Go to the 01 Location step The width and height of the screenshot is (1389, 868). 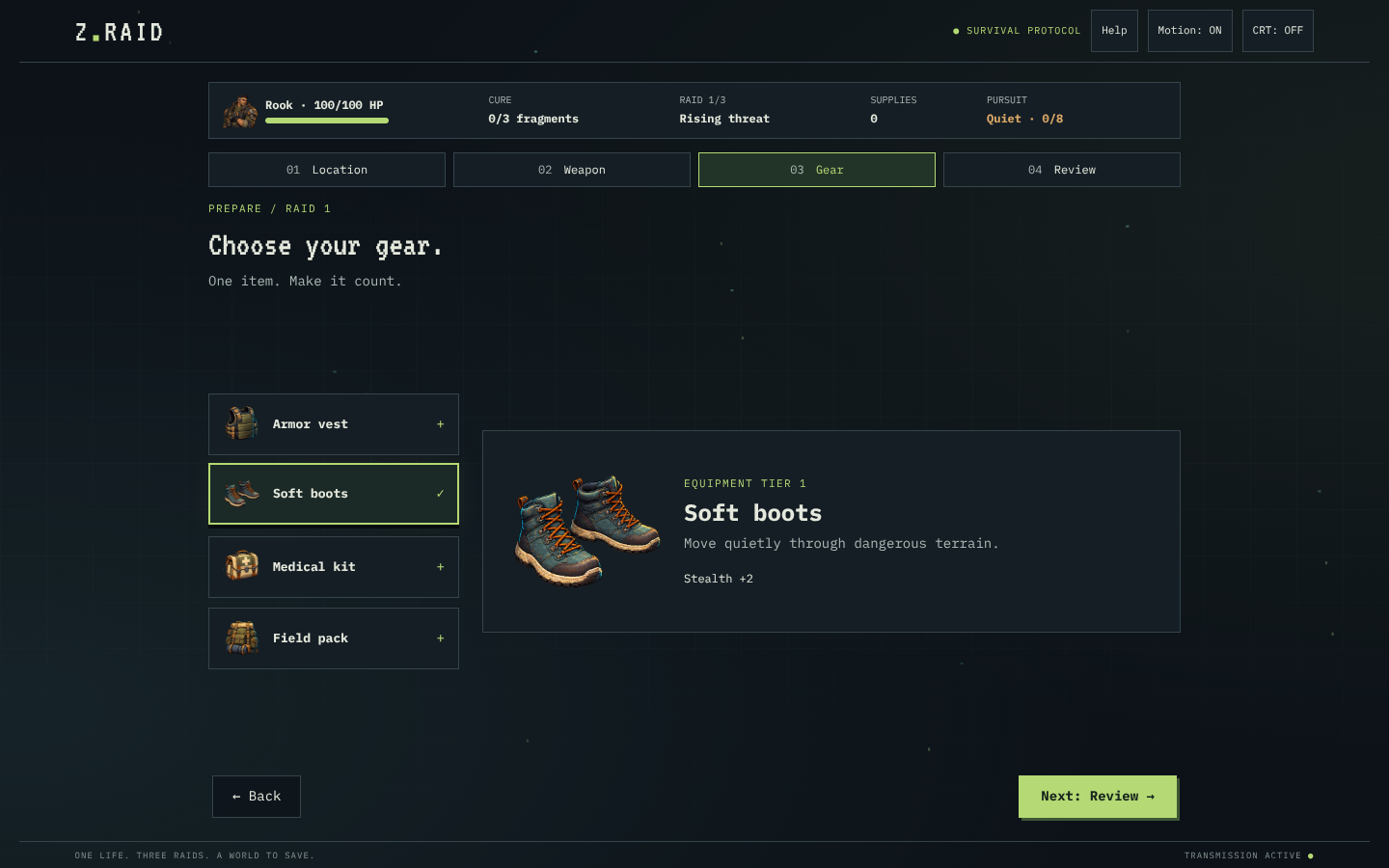(327, 170)
